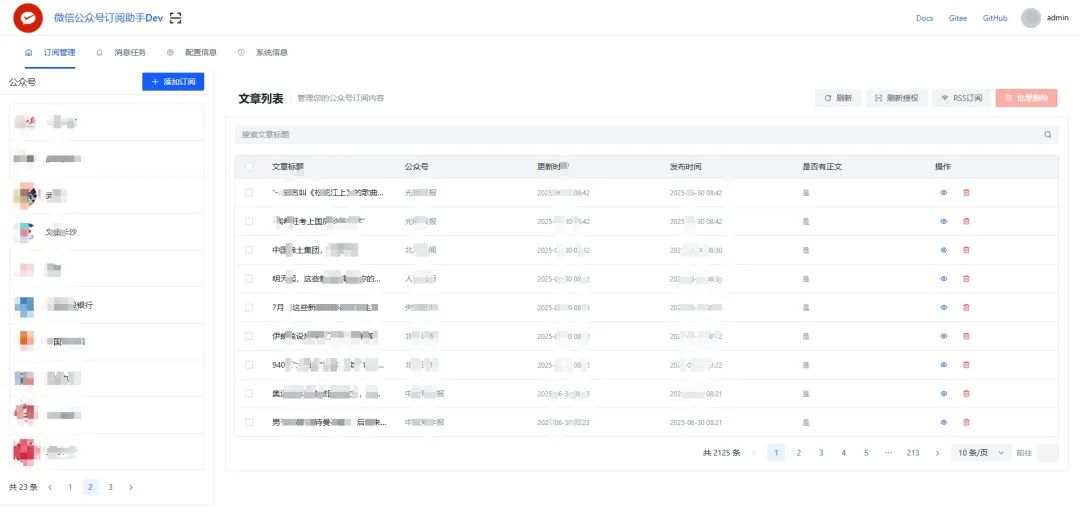The width and height of the screenshot is (1080, 514).
Task: Click the 发布时间 column header
Action: pyautogui.click(x=686, y=167)
